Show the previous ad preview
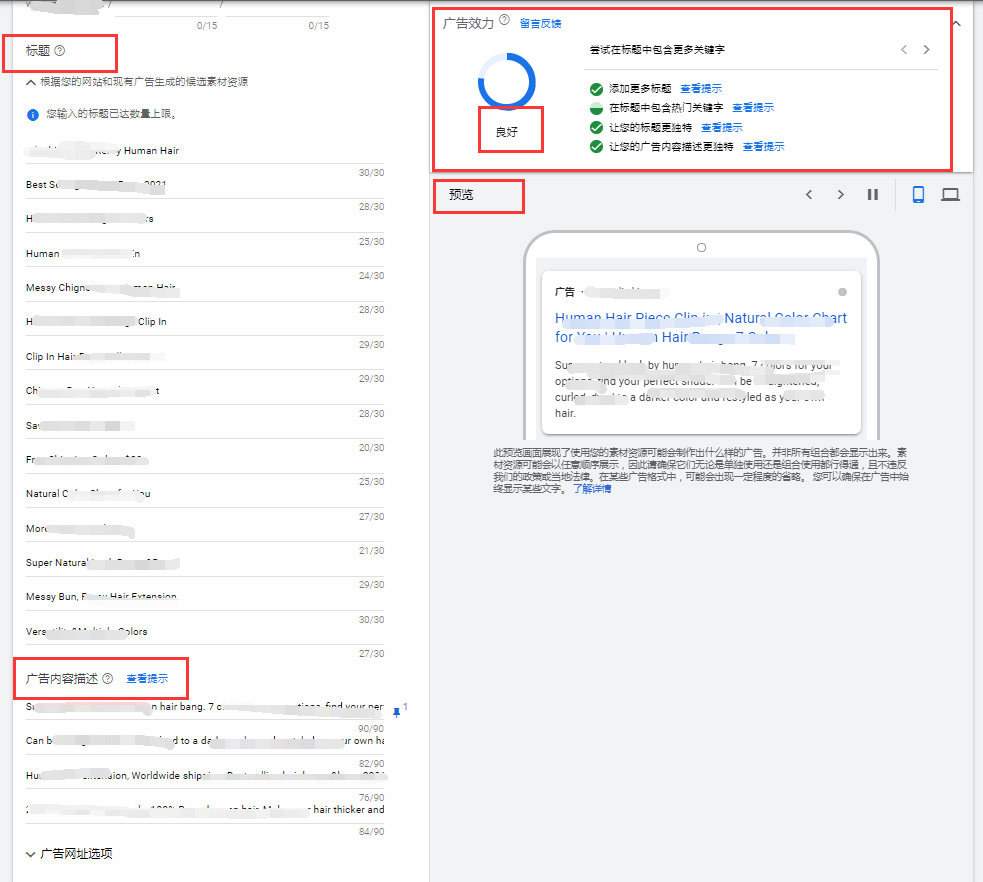This screenshot has width=983, height=882. 809,195
